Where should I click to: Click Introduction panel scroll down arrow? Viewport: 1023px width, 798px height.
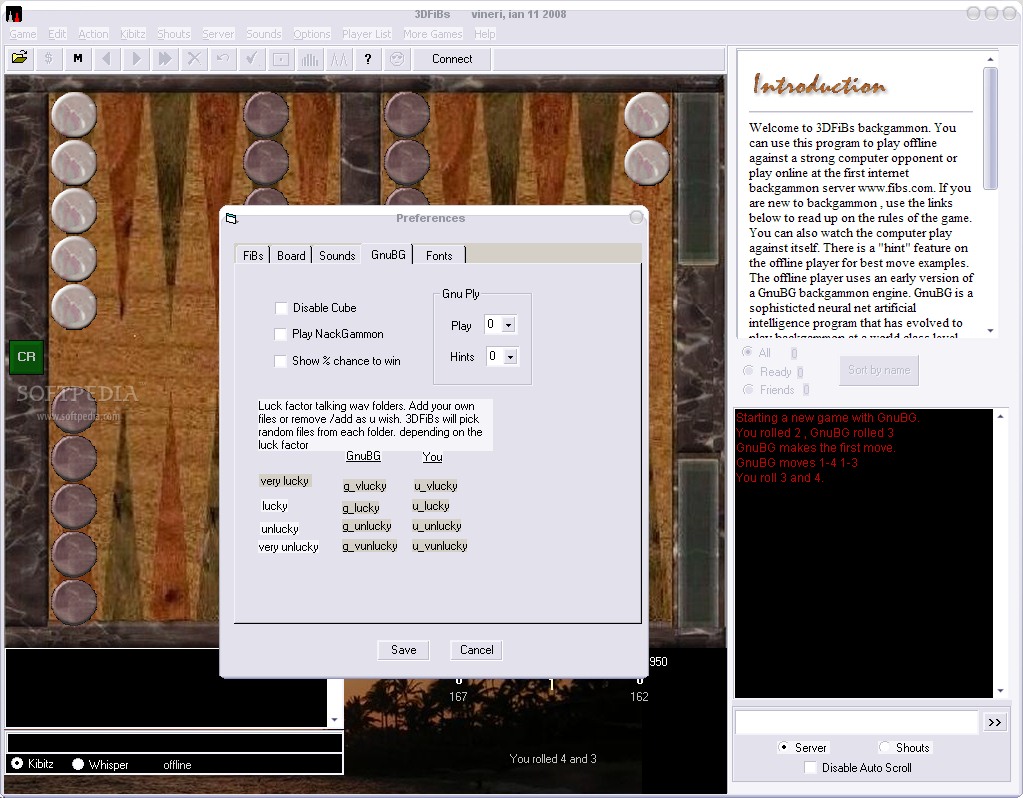[x=990, y=331]
